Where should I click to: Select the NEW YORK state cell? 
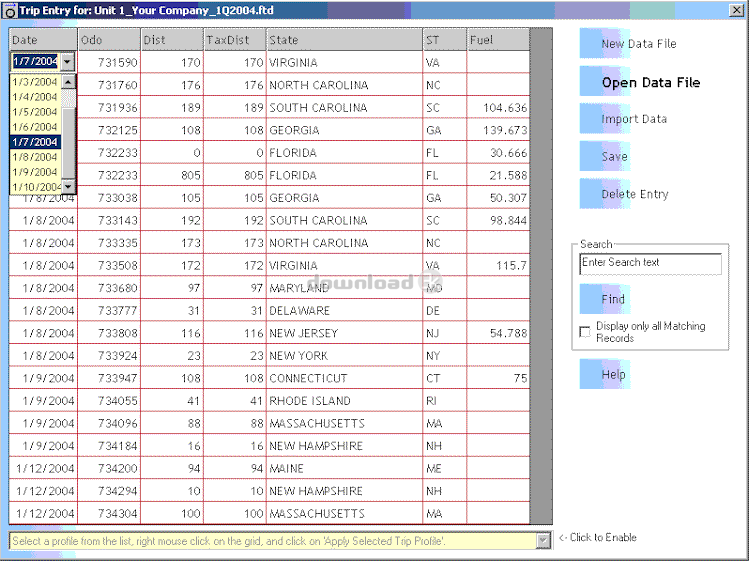344,355
